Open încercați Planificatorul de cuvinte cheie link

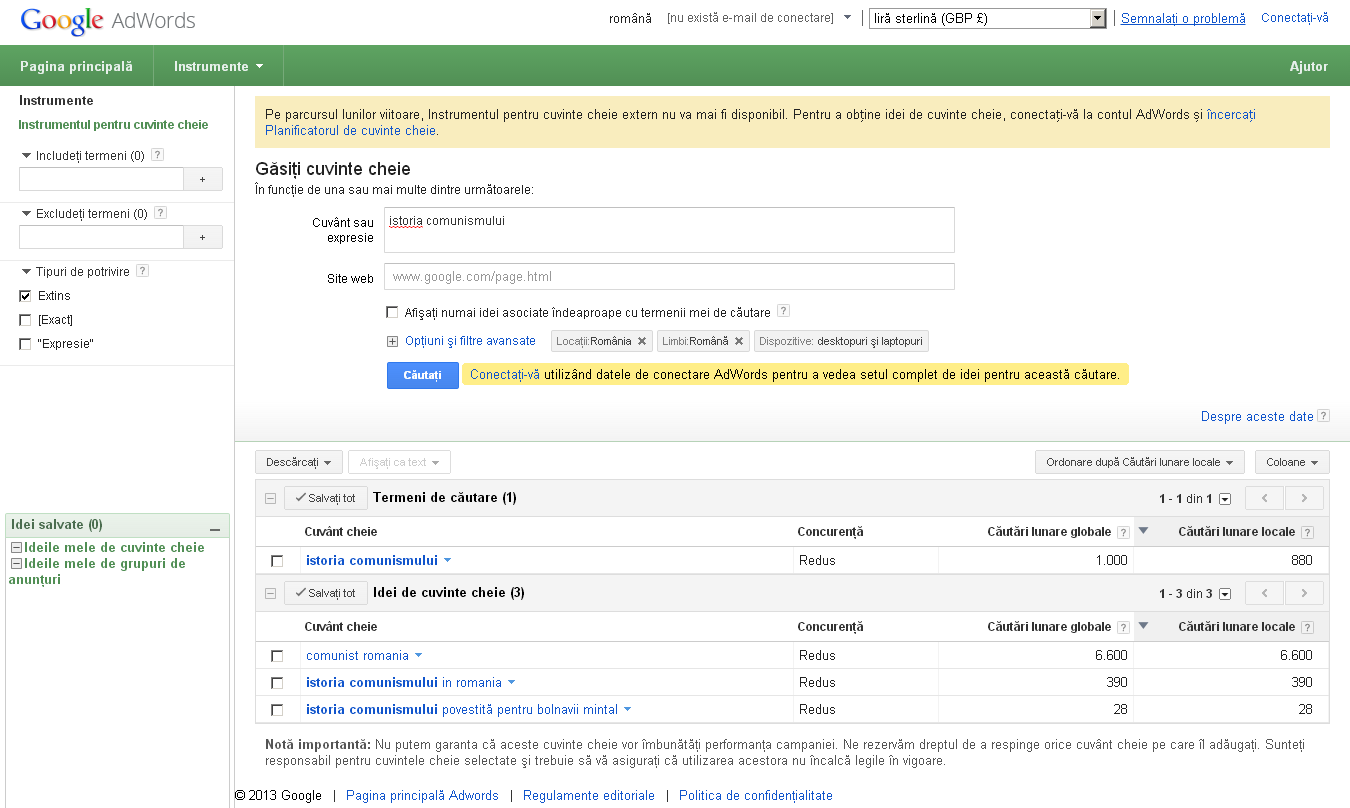(760, 122)
